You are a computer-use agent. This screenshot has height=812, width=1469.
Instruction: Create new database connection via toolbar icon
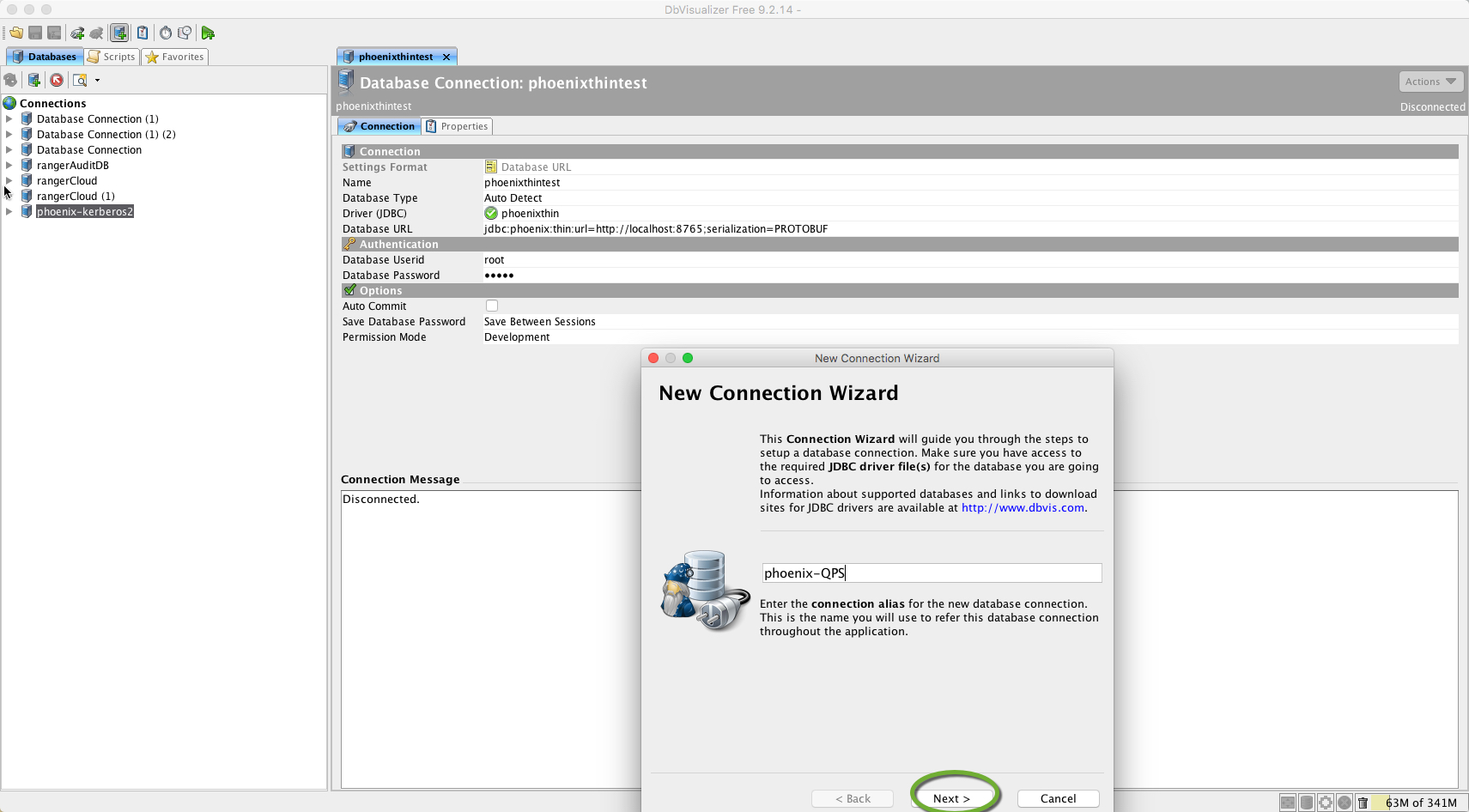point(119,33)
